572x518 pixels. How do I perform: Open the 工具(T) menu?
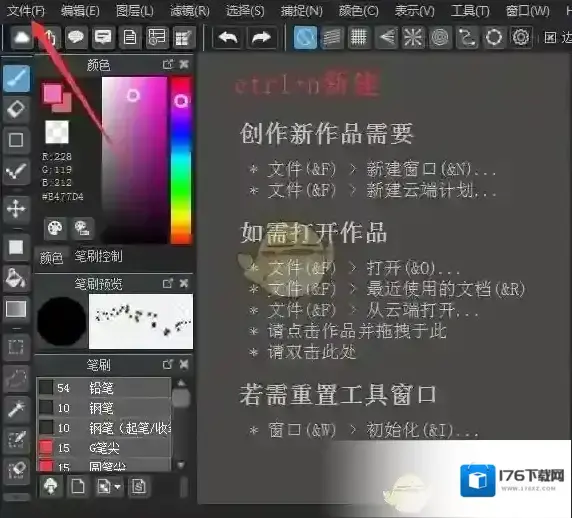470,11
